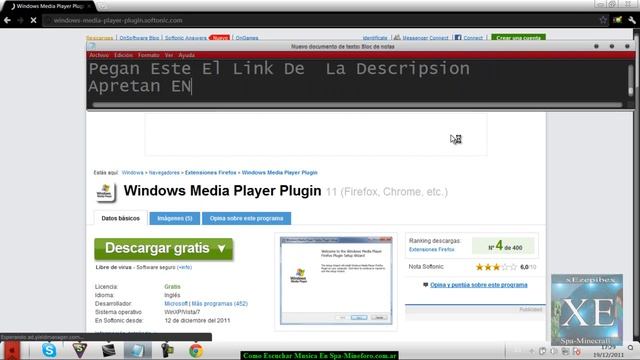The width and height of the screenshot is (640, 360).
Task: Open Skype from the taskbar
Action: (x=49, y=351)
